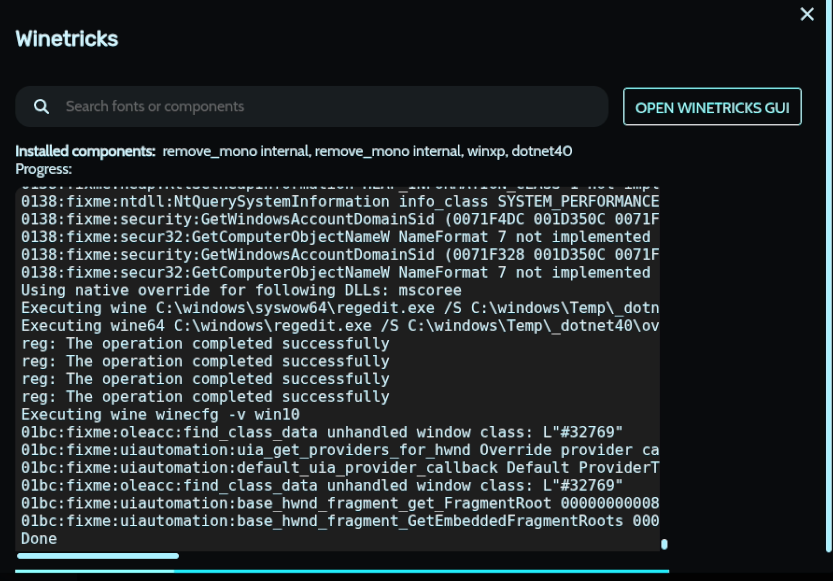Click the log's vertical scrollbar thumb

(x=664, y=544)
